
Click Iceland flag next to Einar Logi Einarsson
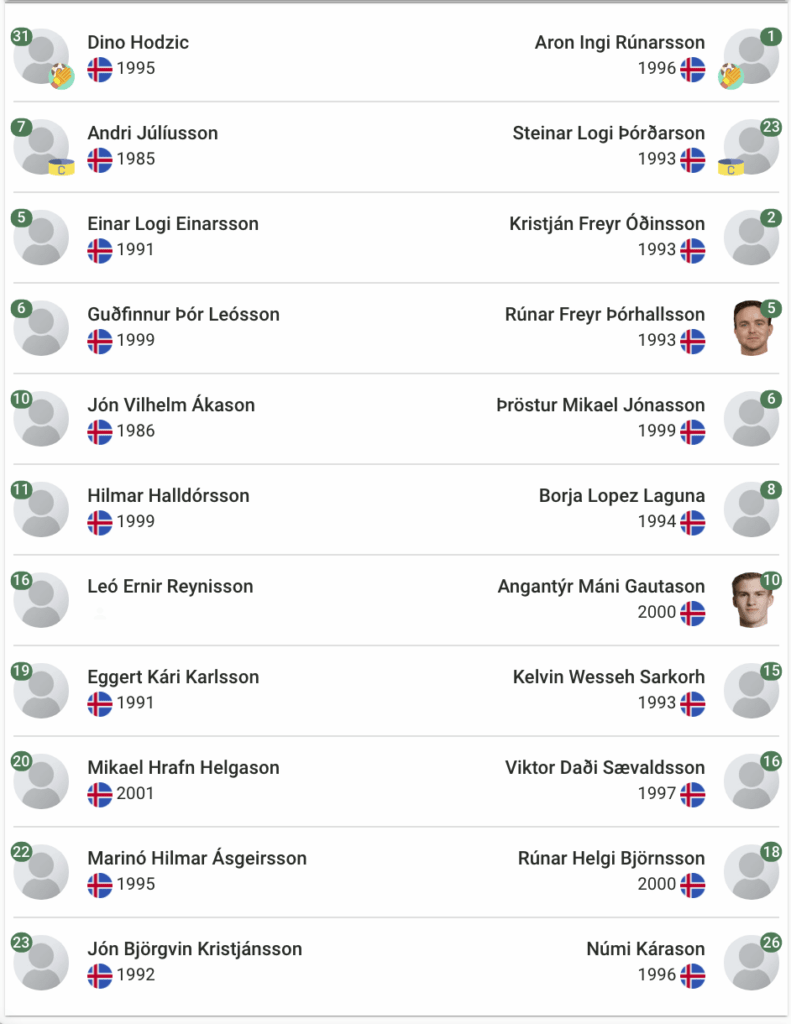(99, 250)
